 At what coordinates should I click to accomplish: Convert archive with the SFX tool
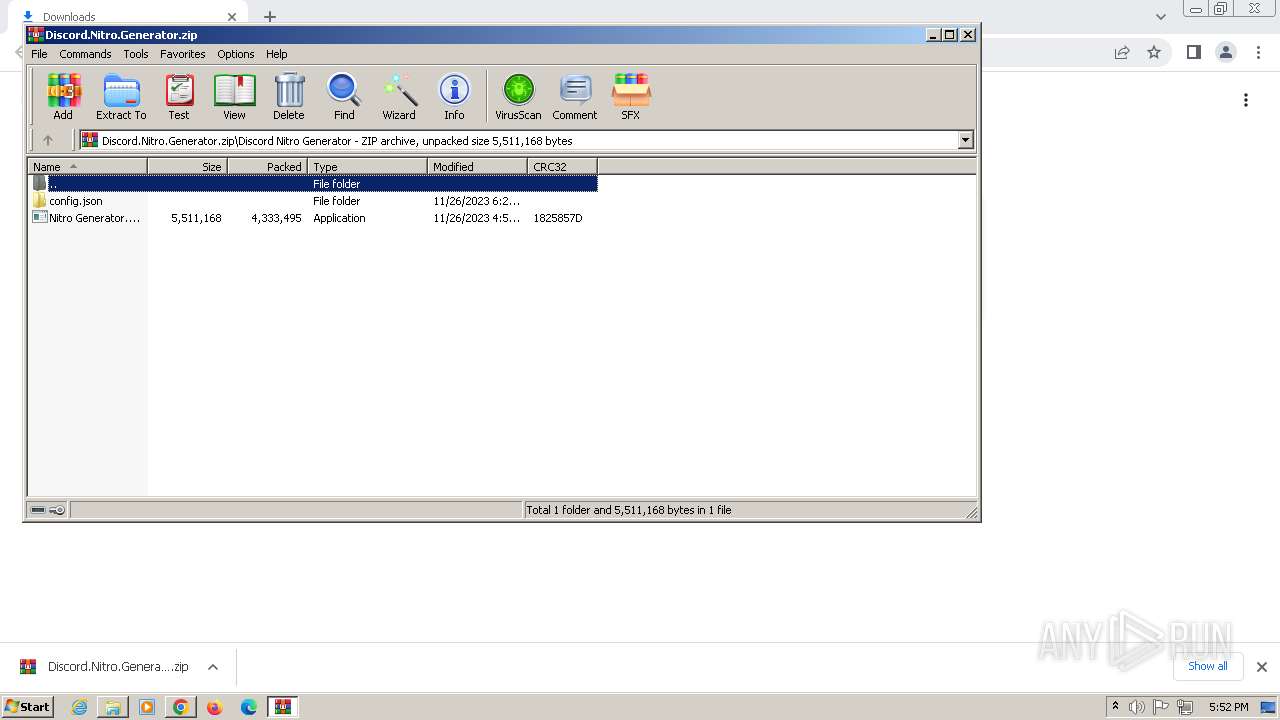[x=630, y=97]
